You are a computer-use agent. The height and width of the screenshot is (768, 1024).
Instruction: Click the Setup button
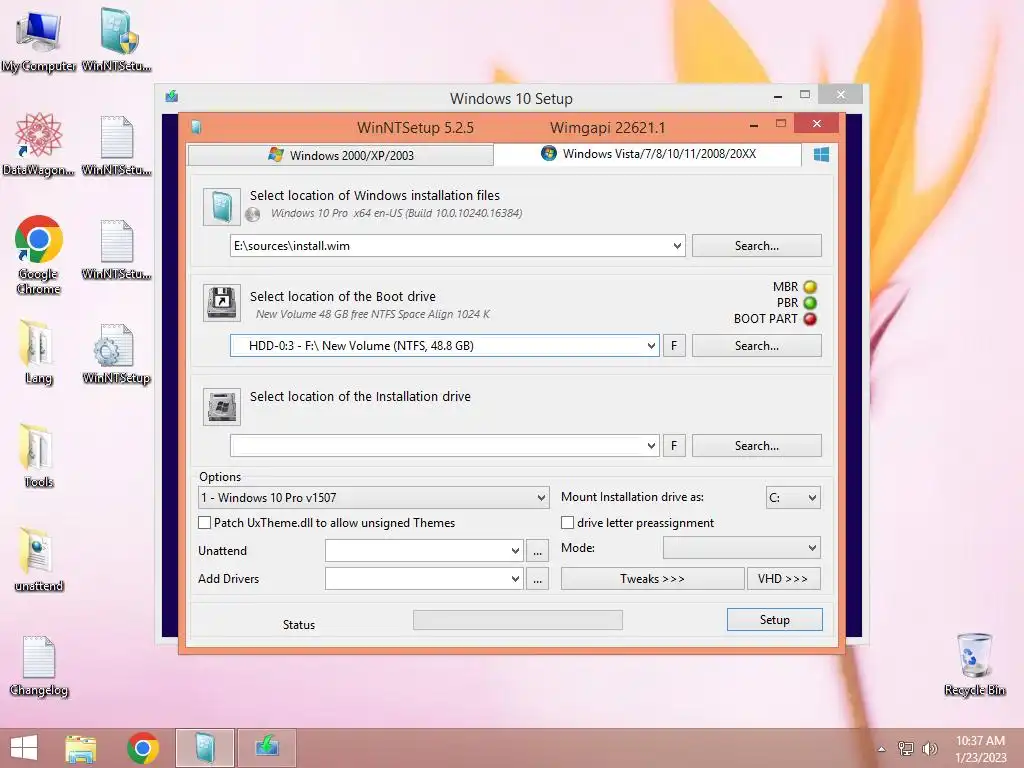775,620
